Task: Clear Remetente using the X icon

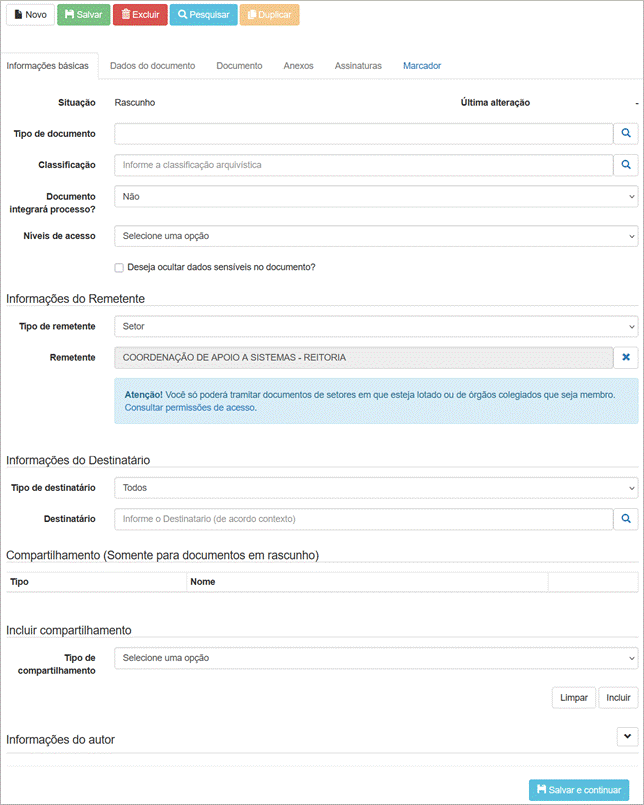Action: pos(626,357)
